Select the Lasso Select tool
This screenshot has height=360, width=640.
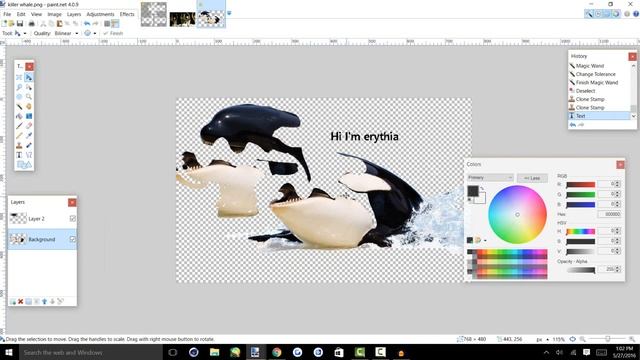click(x=19, y=87)
